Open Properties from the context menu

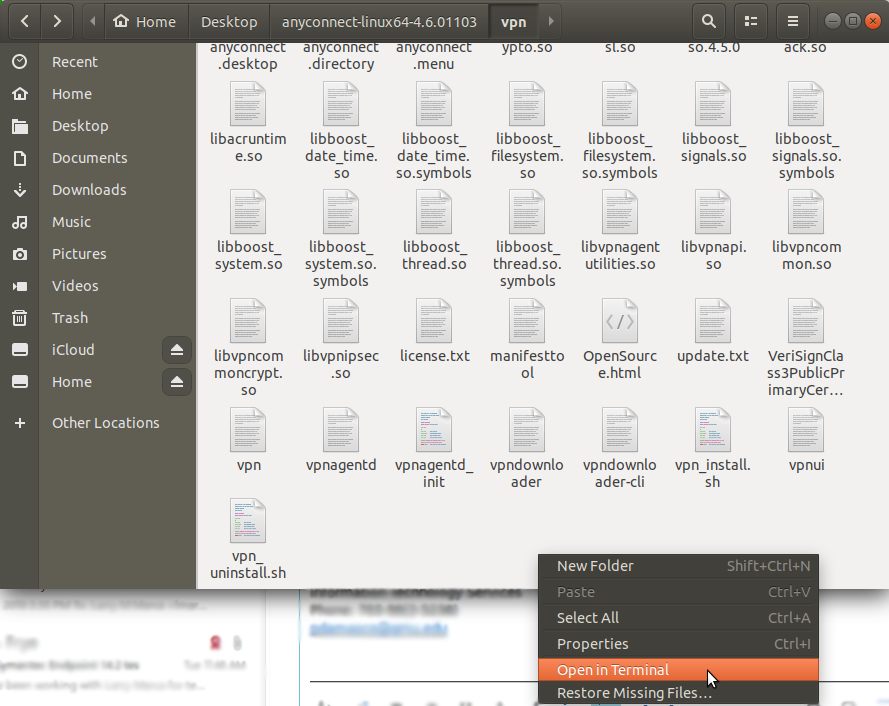pos(678,644)
